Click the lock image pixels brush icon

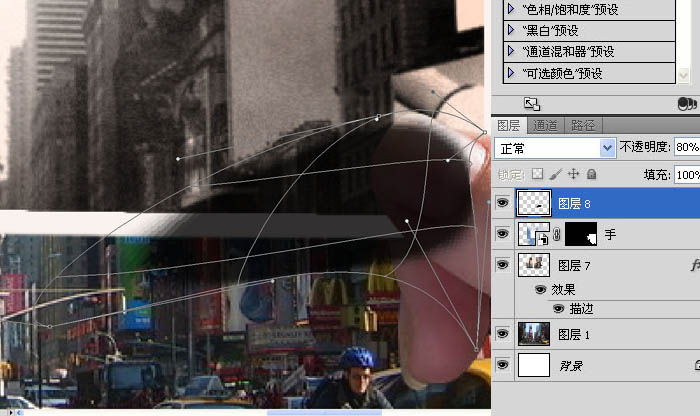point(556,174)
